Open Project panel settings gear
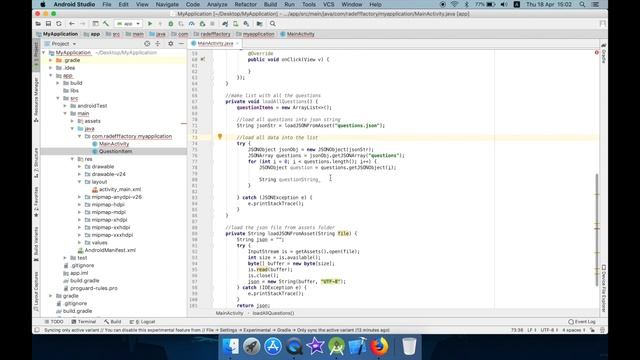 click(x=171, y=43)
